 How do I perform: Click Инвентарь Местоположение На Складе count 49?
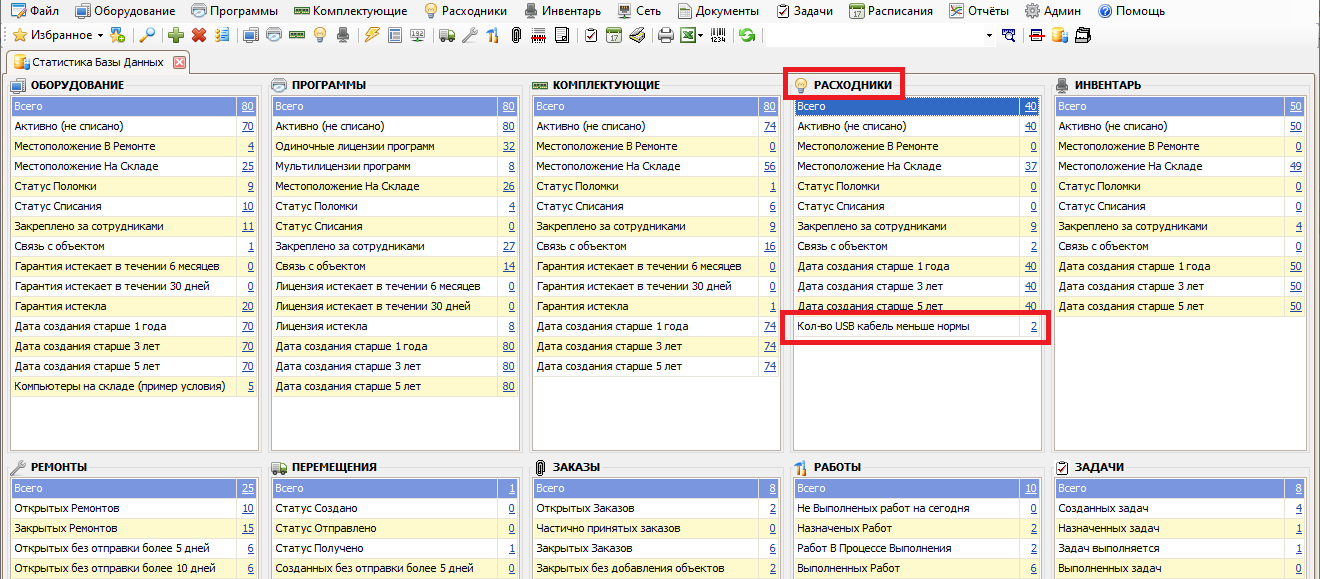point(1295,166)
